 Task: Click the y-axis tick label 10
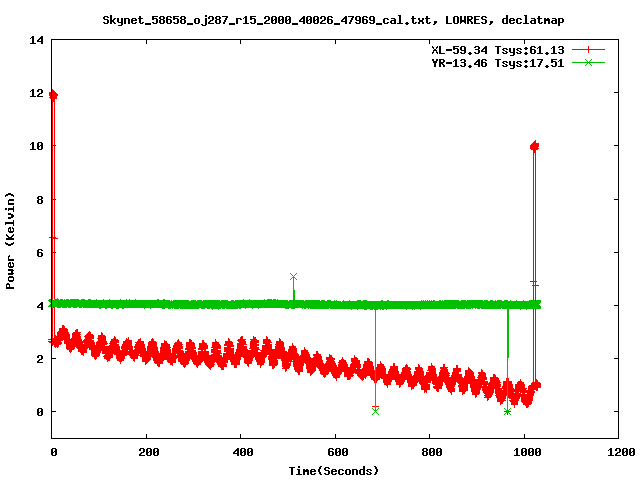pos(36,146)
